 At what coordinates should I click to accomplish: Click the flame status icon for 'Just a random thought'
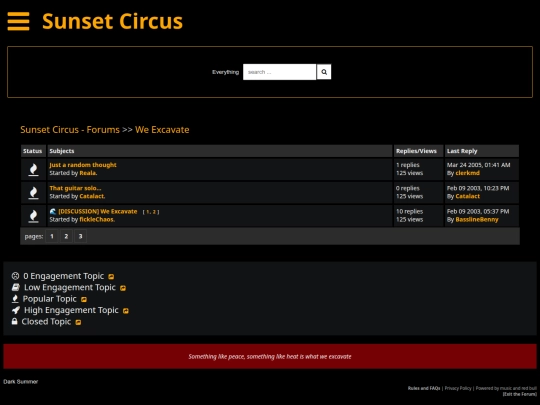[x=33, y=169]
